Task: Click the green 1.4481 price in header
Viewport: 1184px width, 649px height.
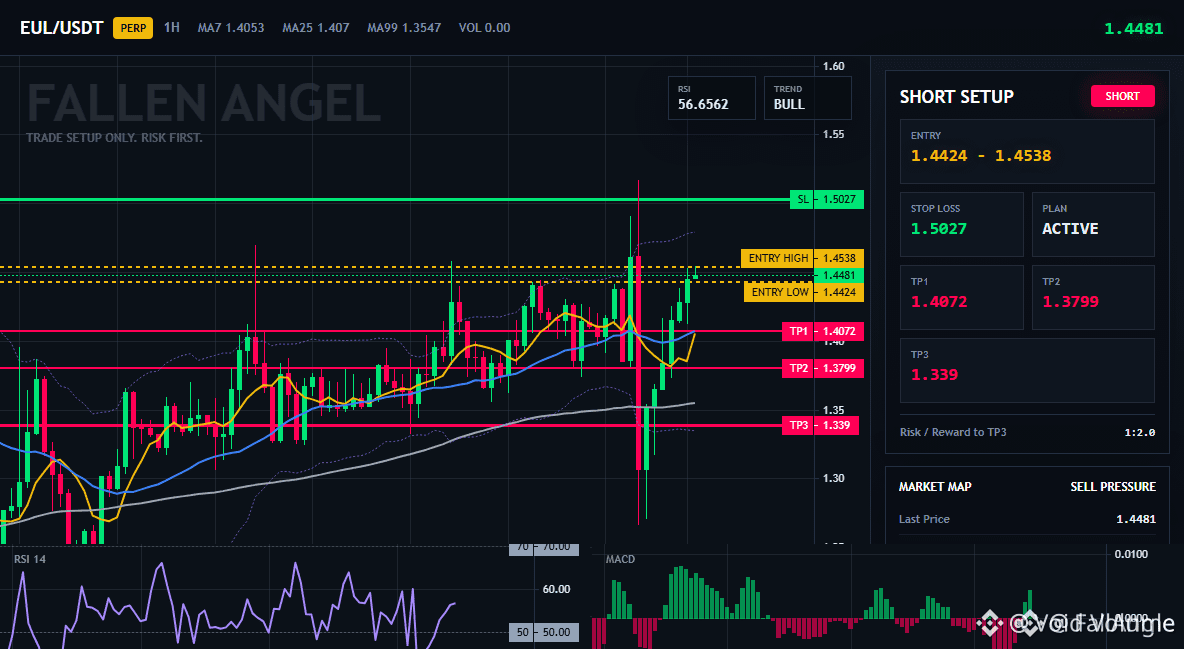Action: (x=1133, y=29)
